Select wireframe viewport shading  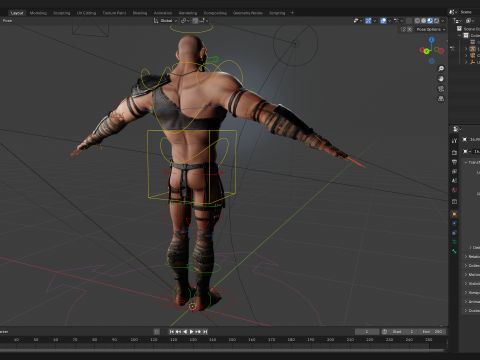click(417, 21)
